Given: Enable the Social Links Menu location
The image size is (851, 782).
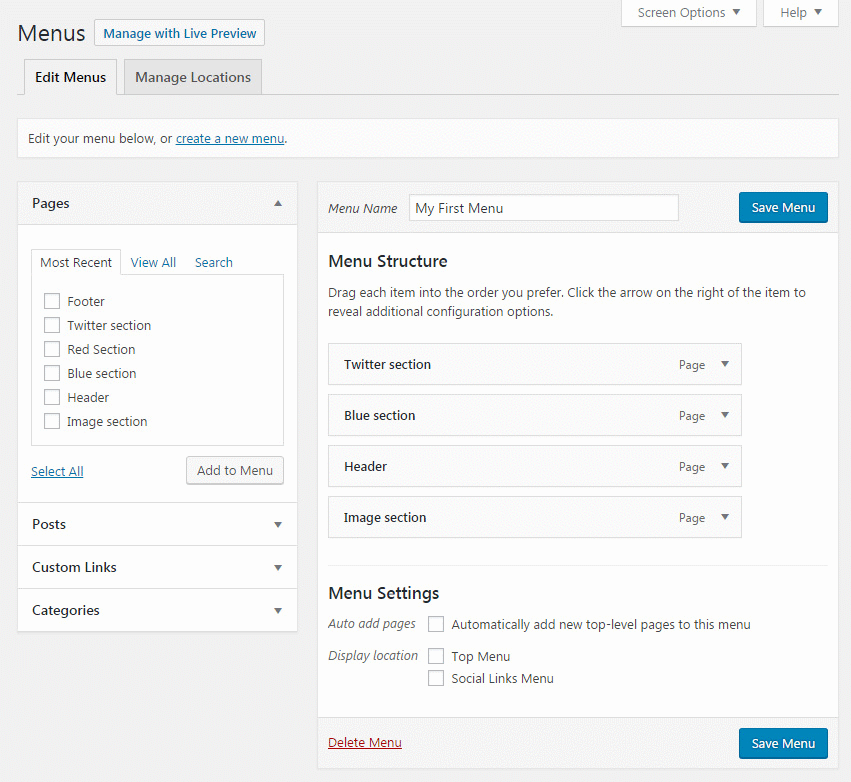Looking at the screenshot, I should (436, 678).
